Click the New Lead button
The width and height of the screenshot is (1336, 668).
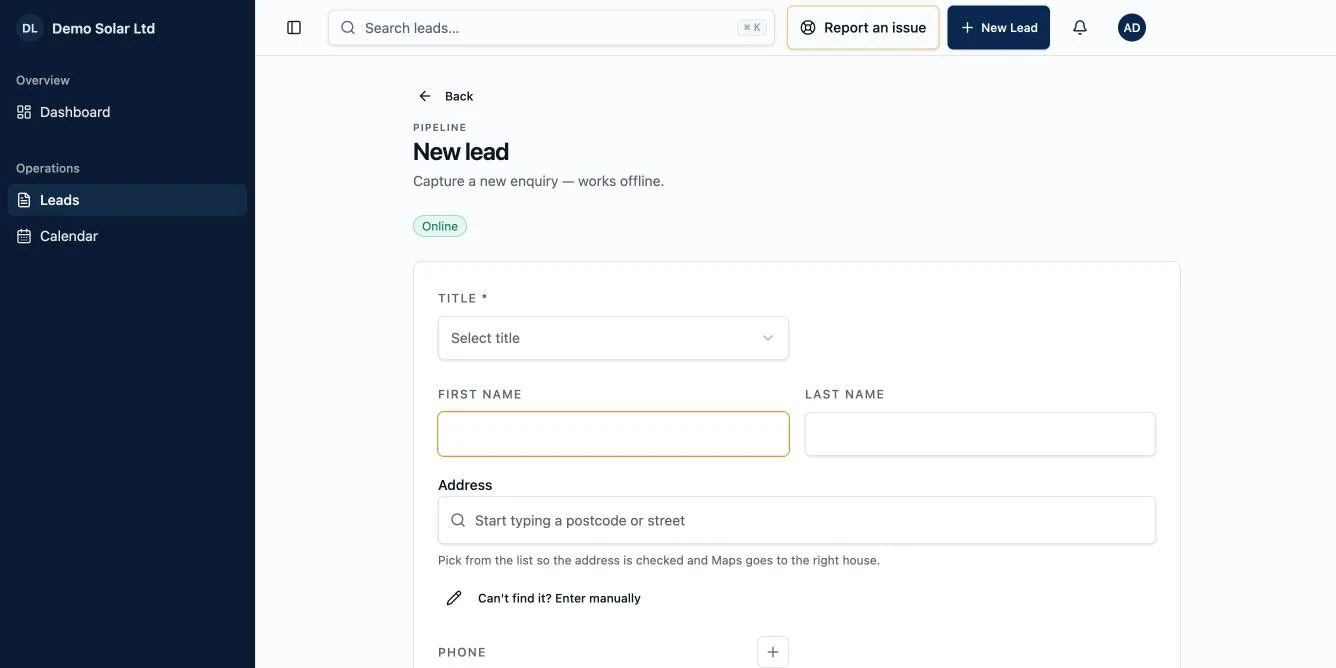click(x=999, y=28)
